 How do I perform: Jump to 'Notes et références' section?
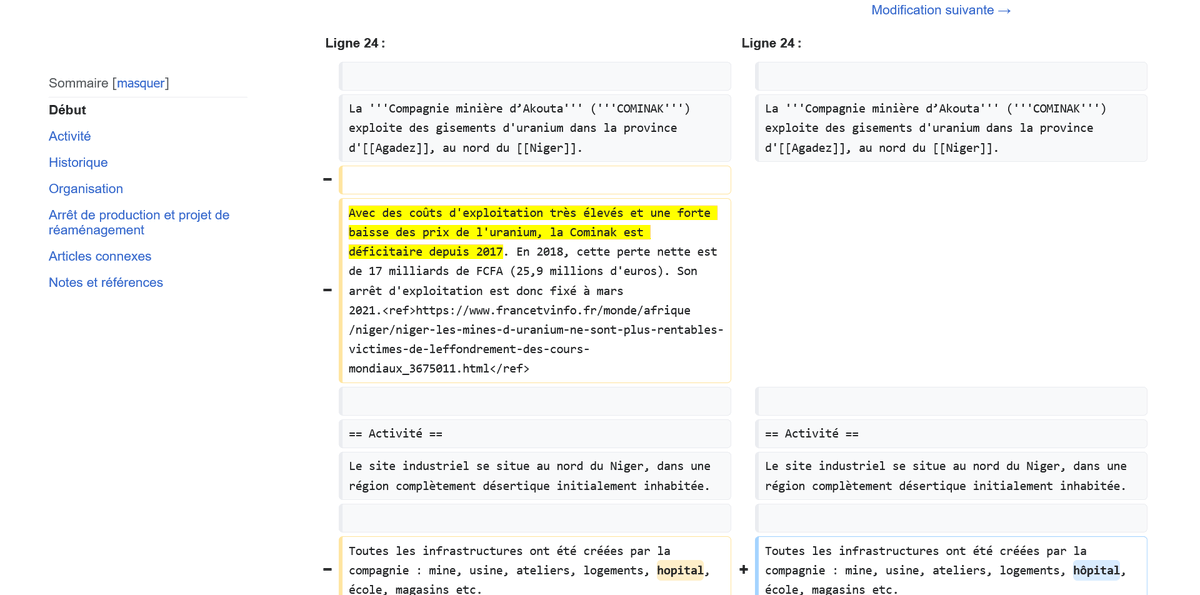[x=106, y=282]
